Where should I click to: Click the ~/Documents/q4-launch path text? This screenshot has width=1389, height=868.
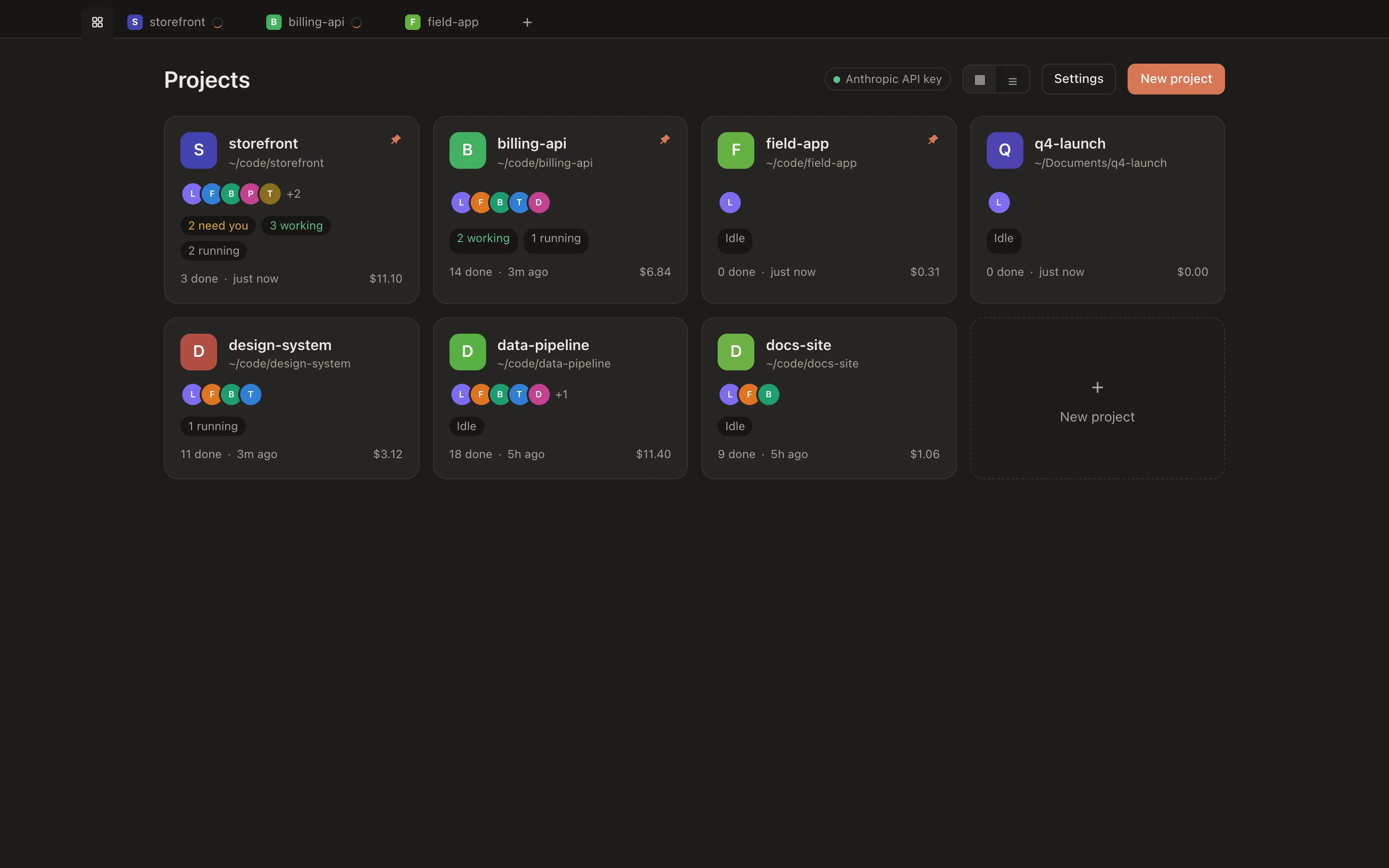[x=1100, y=163]
